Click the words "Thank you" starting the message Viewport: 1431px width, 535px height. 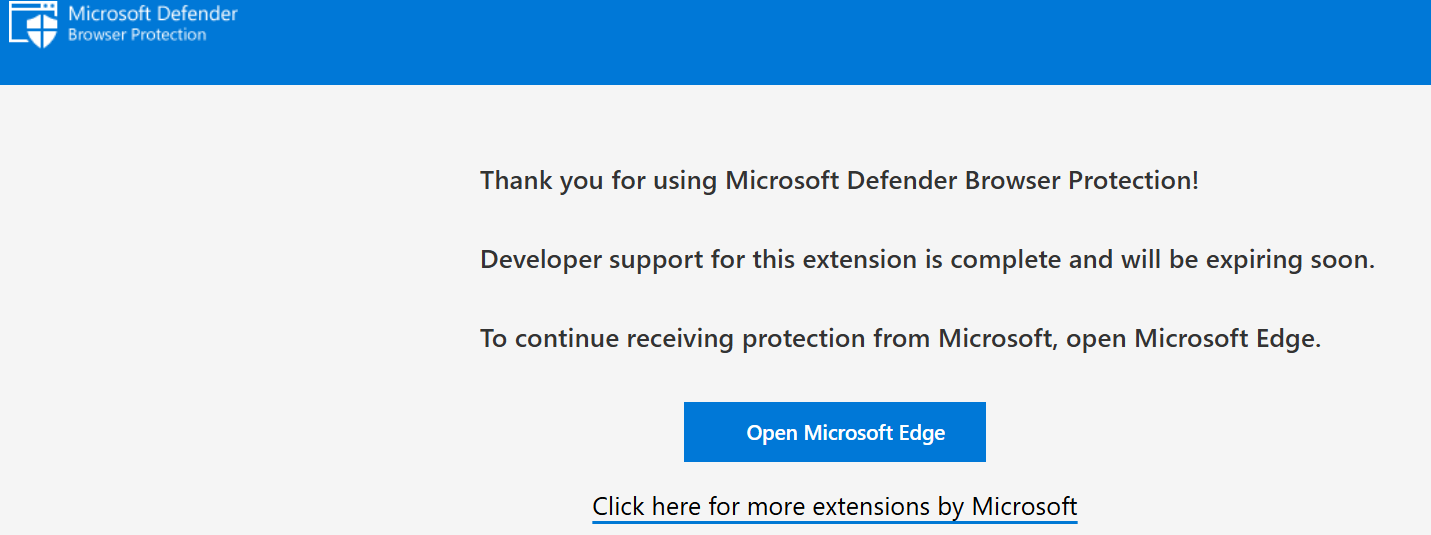(531, 181)
